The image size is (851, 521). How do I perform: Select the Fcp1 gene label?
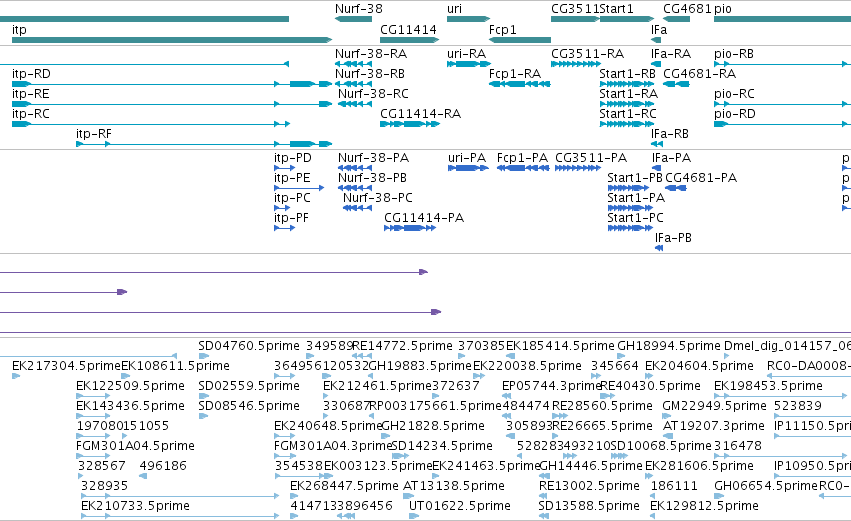[x=503, y=30]
